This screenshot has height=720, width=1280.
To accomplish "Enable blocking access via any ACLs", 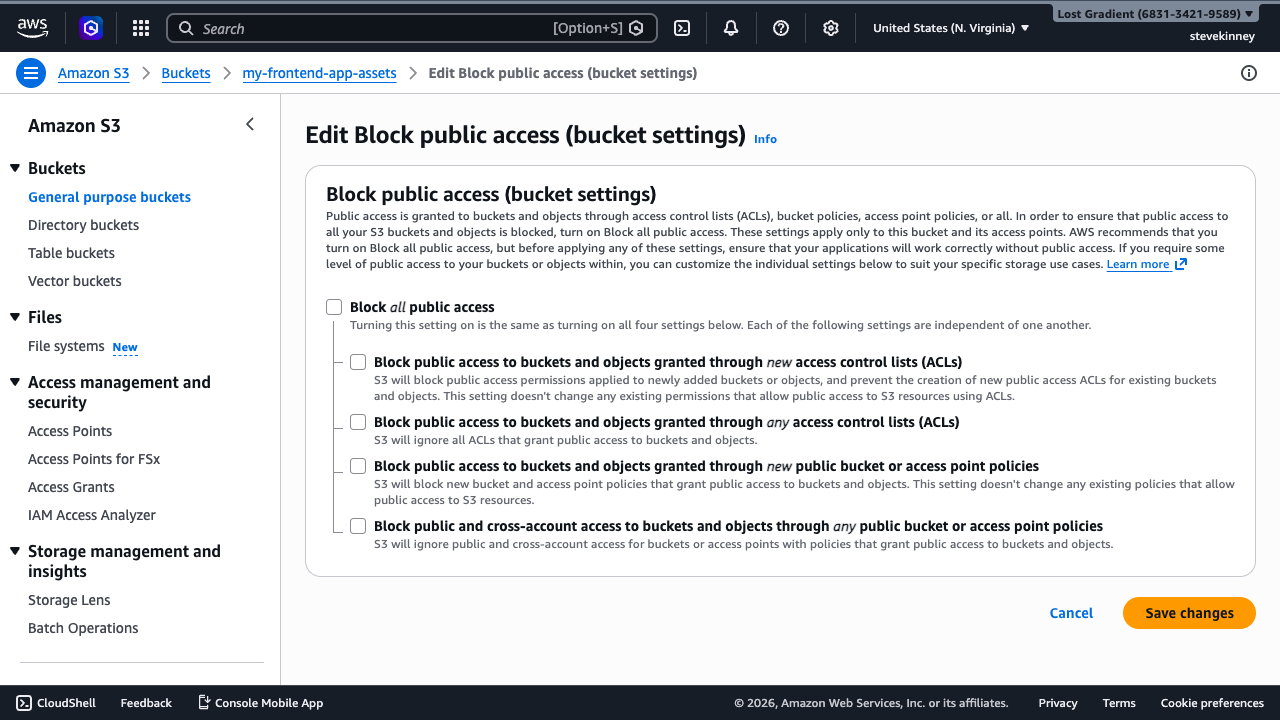I will click(x=358, y=422).
